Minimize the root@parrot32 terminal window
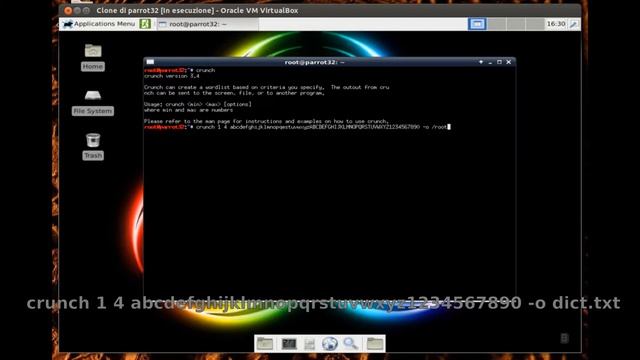This screenshot has height=360, width=640. click(x=490, y=62)
